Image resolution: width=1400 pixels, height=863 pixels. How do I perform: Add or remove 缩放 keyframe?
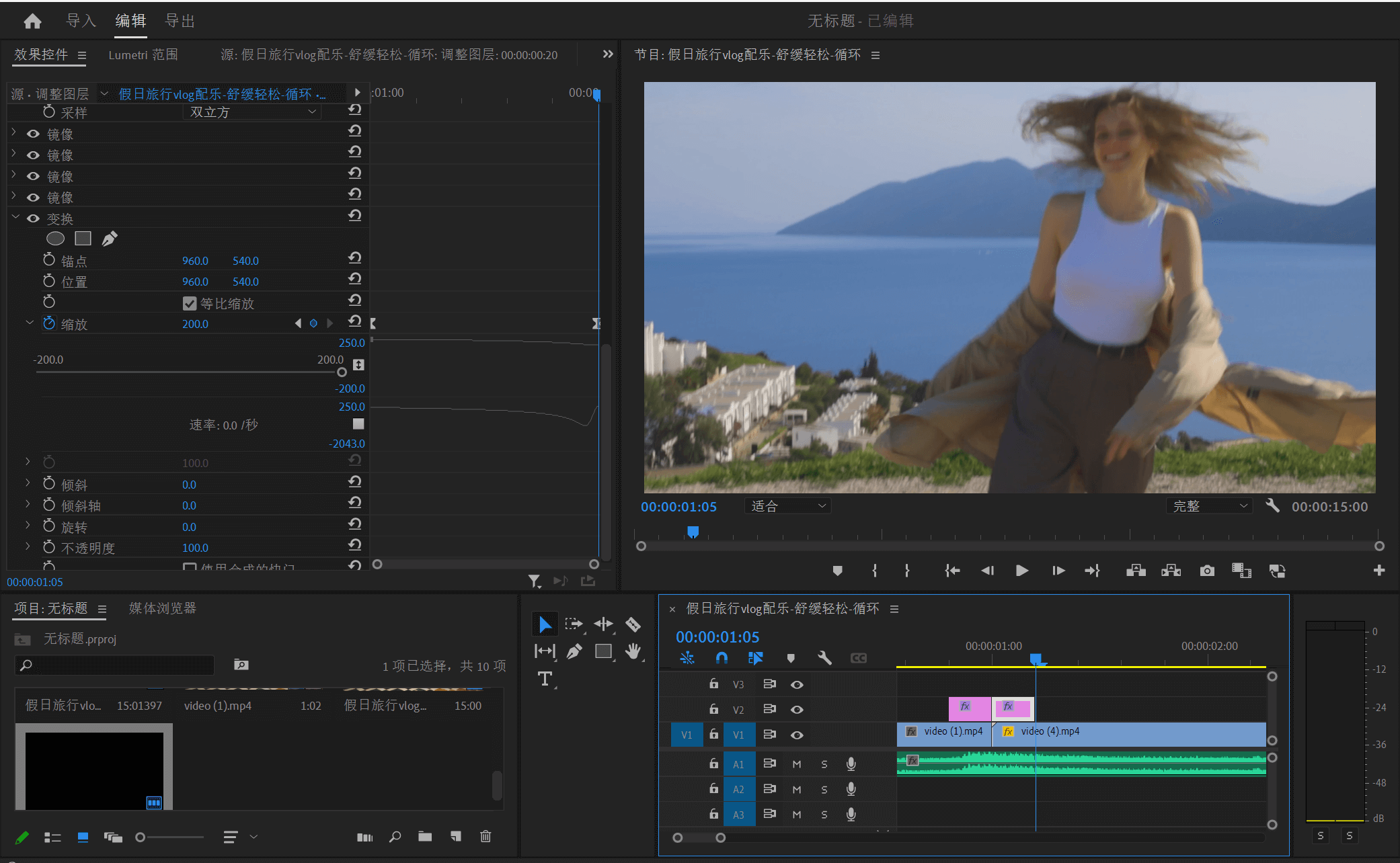click(313, 323)
